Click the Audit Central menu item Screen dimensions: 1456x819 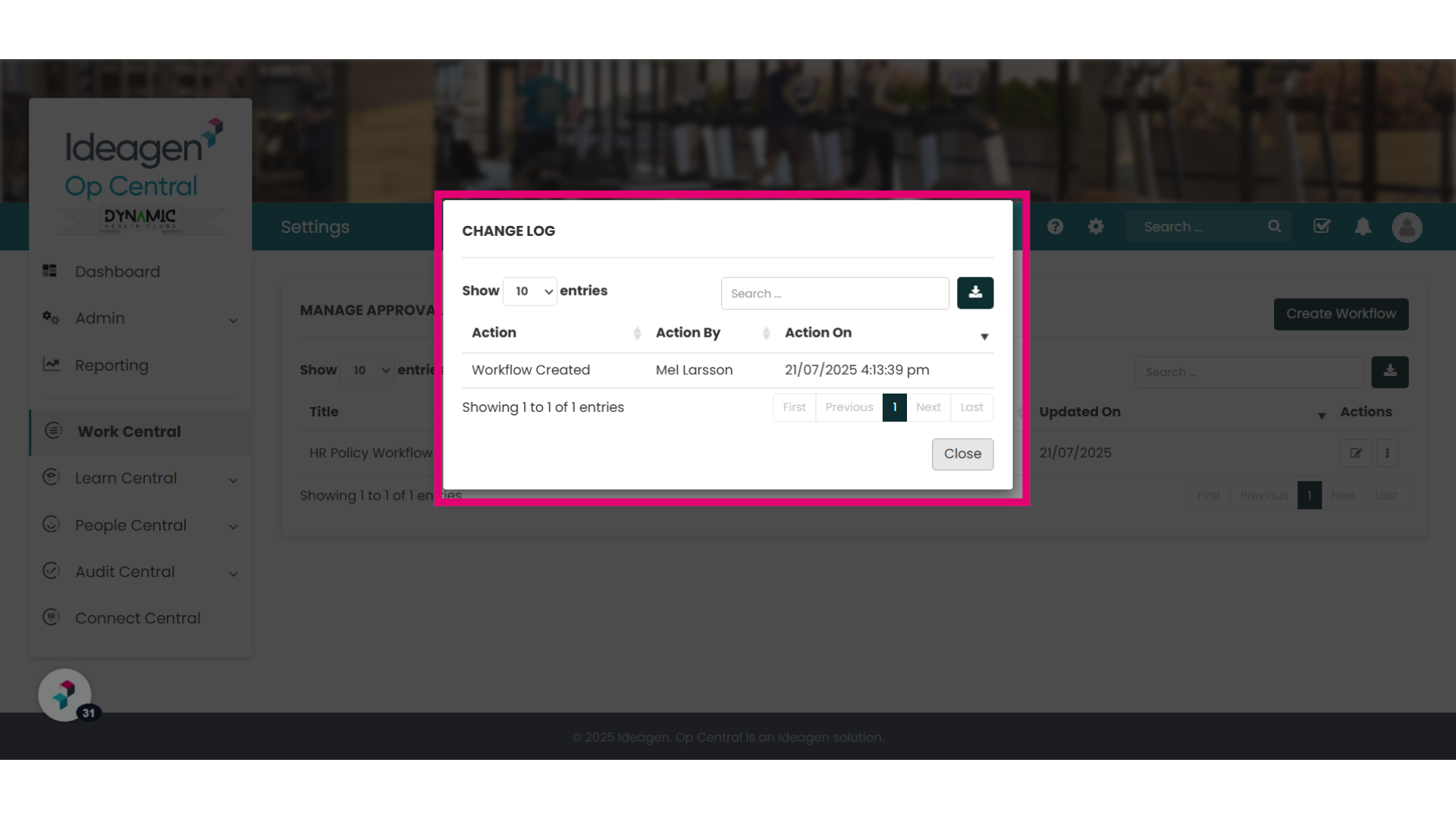coord(125,573)
